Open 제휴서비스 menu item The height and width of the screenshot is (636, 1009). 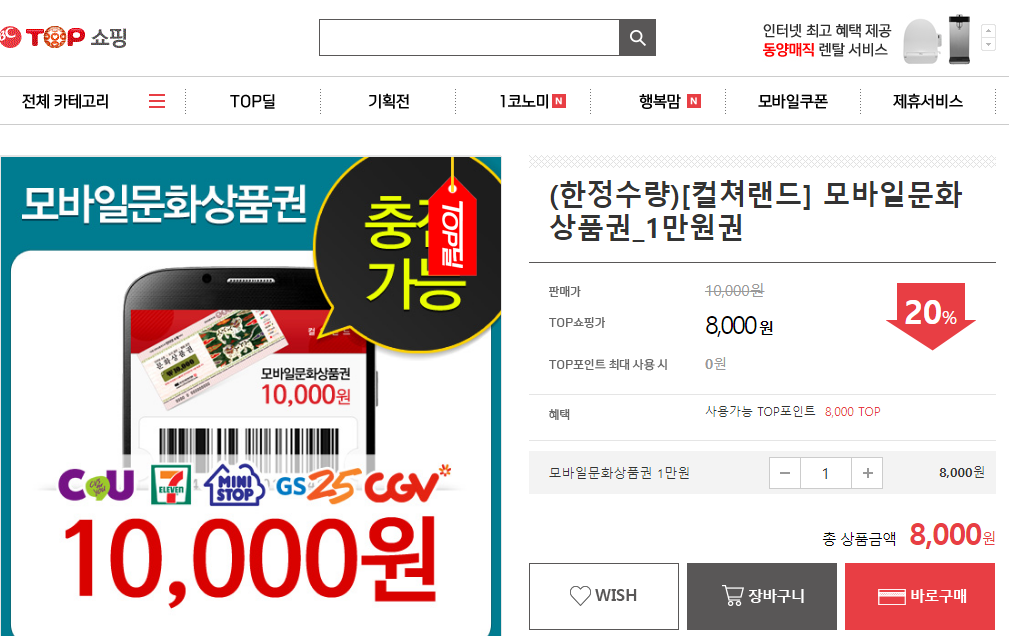[x=928, y=101]
